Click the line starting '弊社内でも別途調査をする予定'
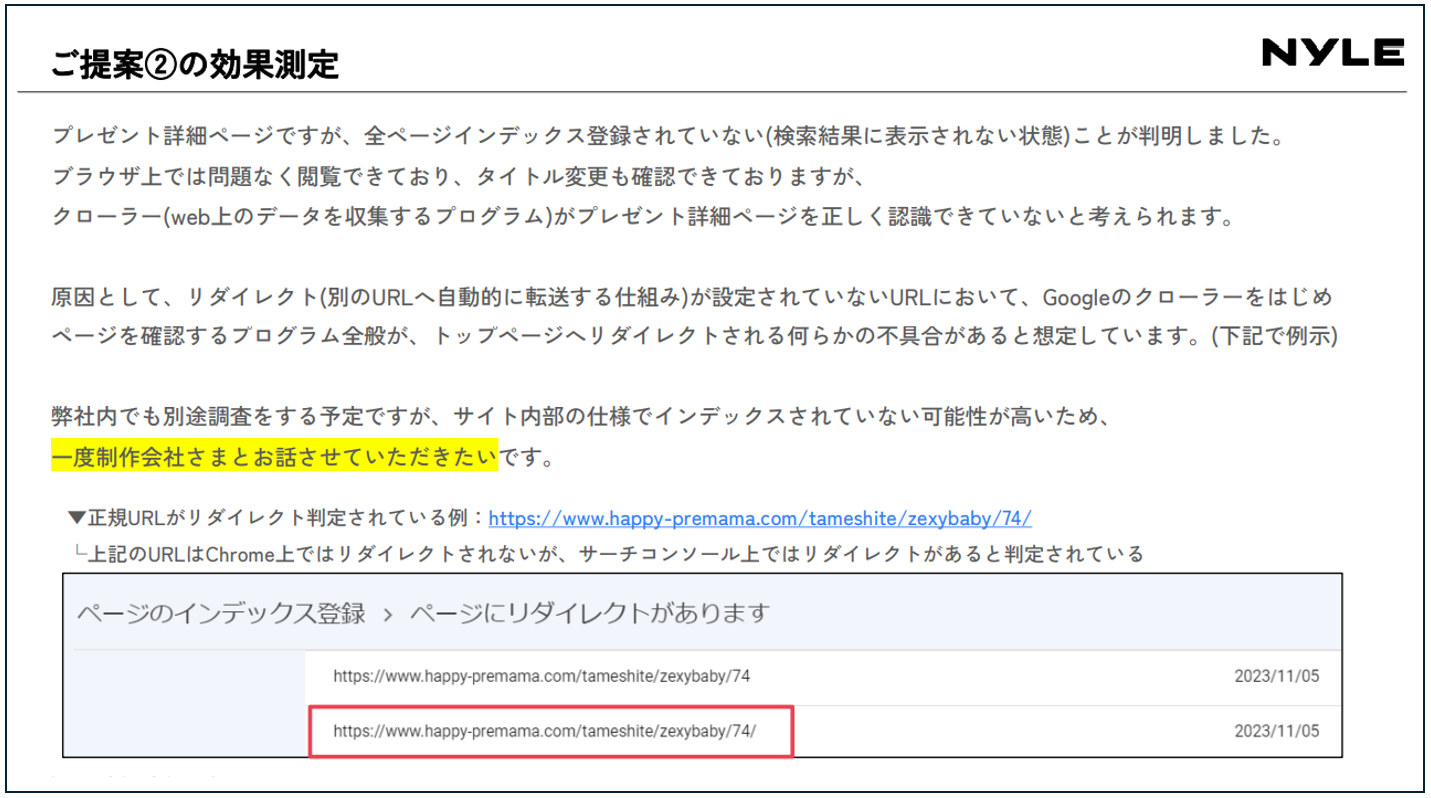Screen dimensions: 1431x798 pos(581,417)
